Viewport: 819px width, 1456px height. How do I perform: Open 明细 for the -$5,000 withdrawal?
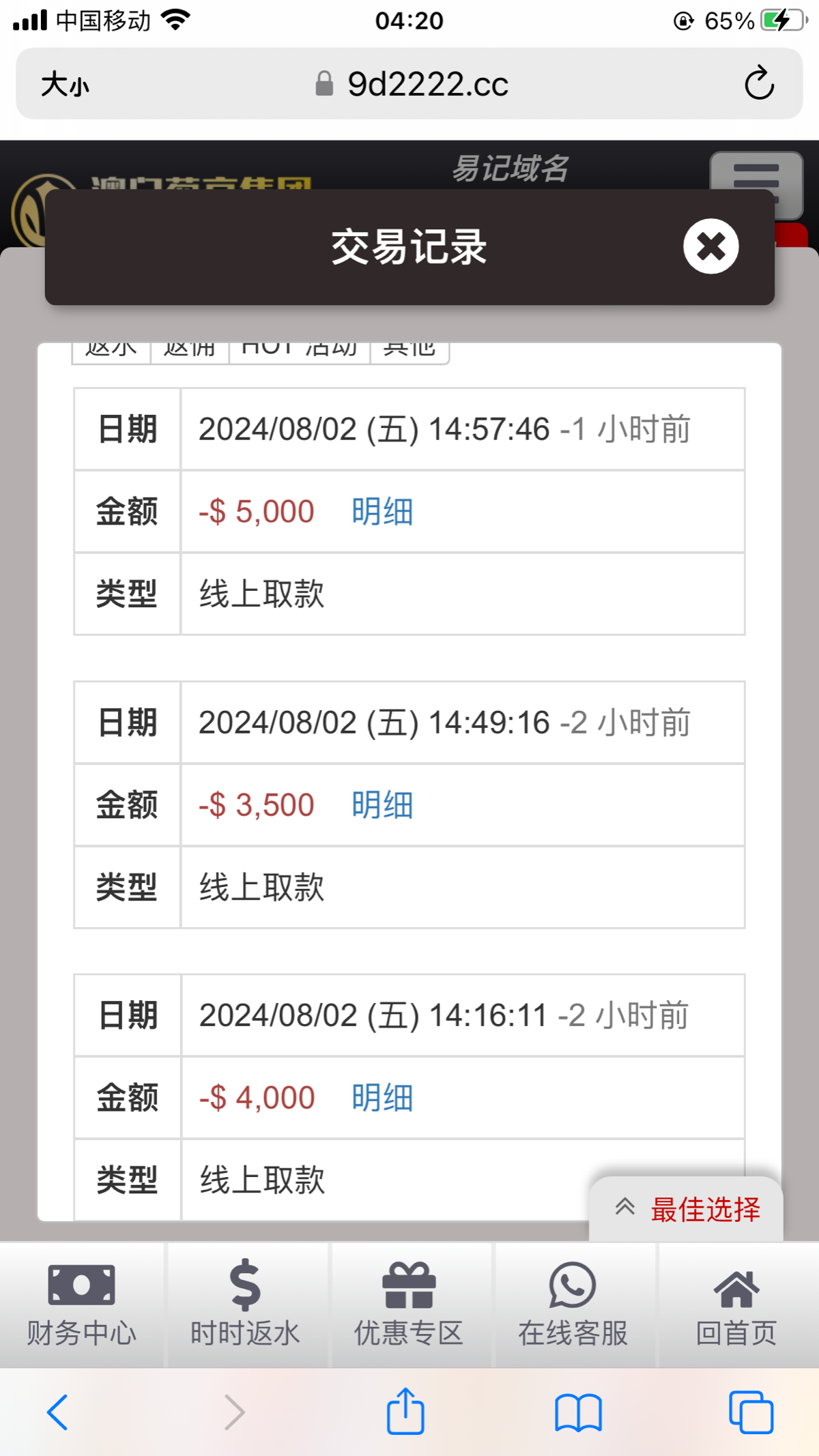tap(382, 512)
